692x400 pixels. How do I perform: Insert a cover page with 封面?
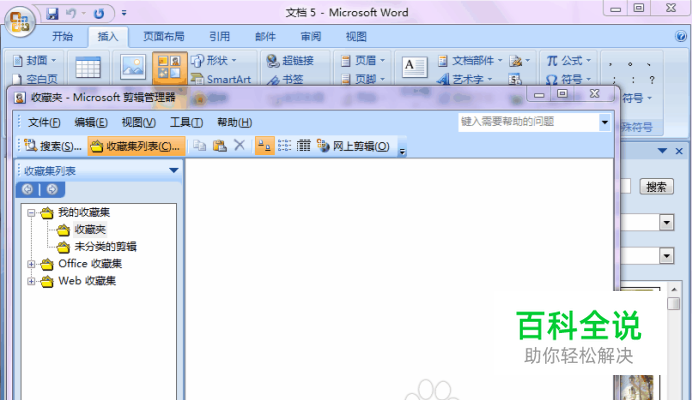click(x=35, y=60)
